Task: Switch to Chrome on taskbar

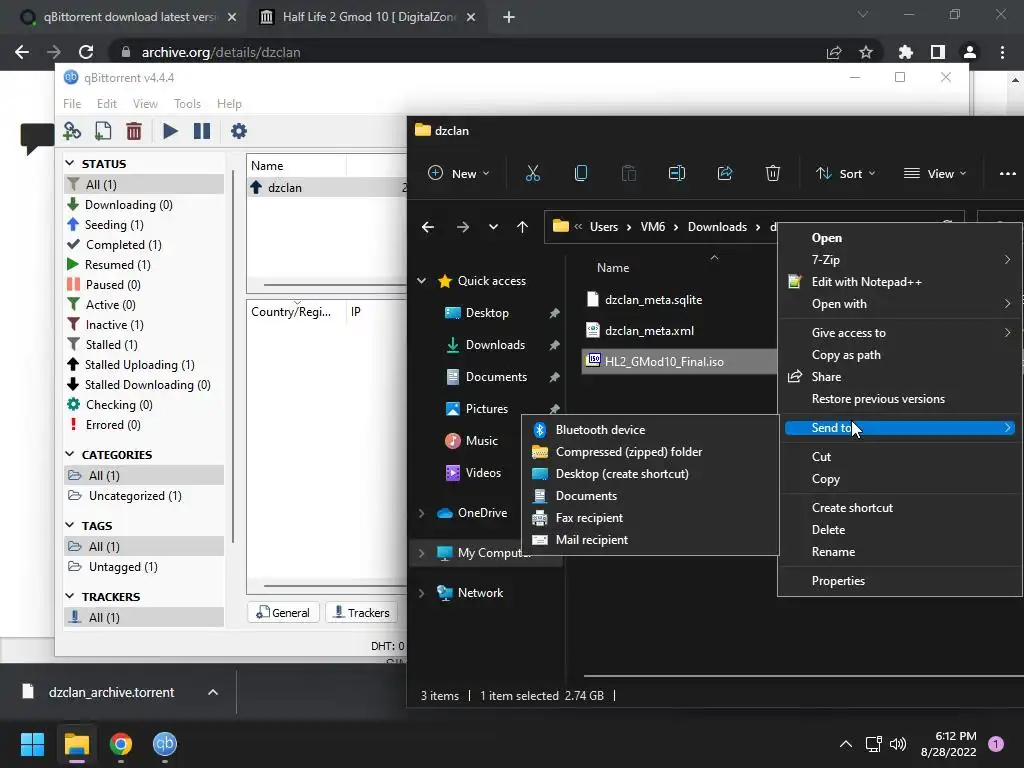Action: click(121, 744)
